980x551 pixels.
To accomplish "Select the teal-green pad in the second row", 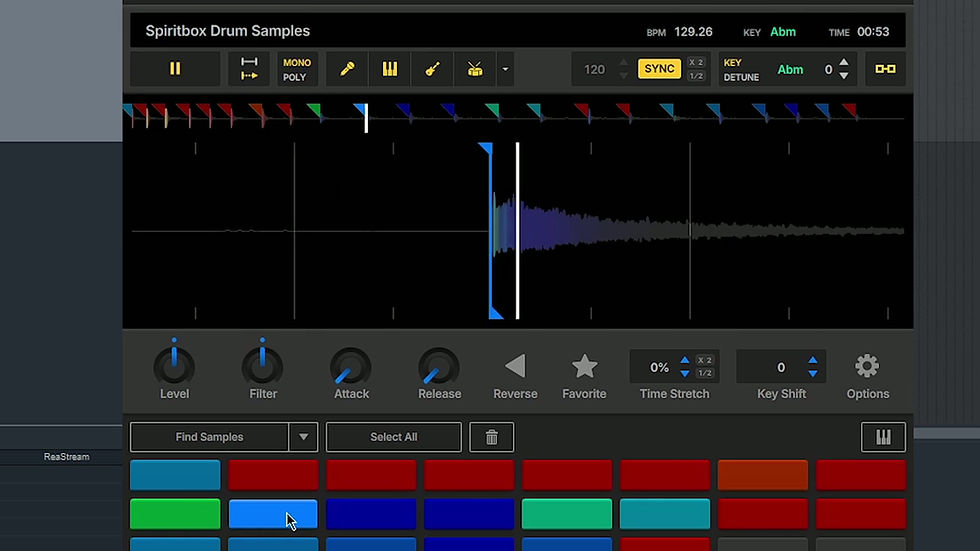I will (567, 514).
